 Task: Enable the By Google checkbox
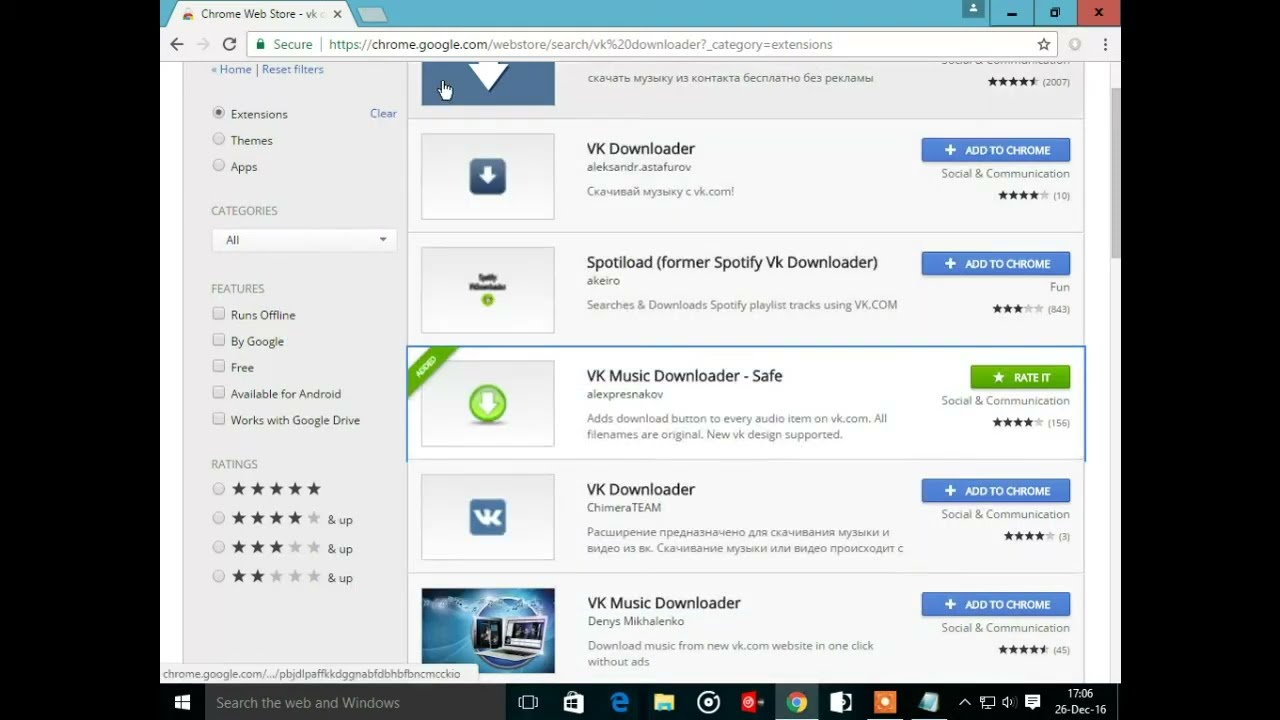pos(218,340)
